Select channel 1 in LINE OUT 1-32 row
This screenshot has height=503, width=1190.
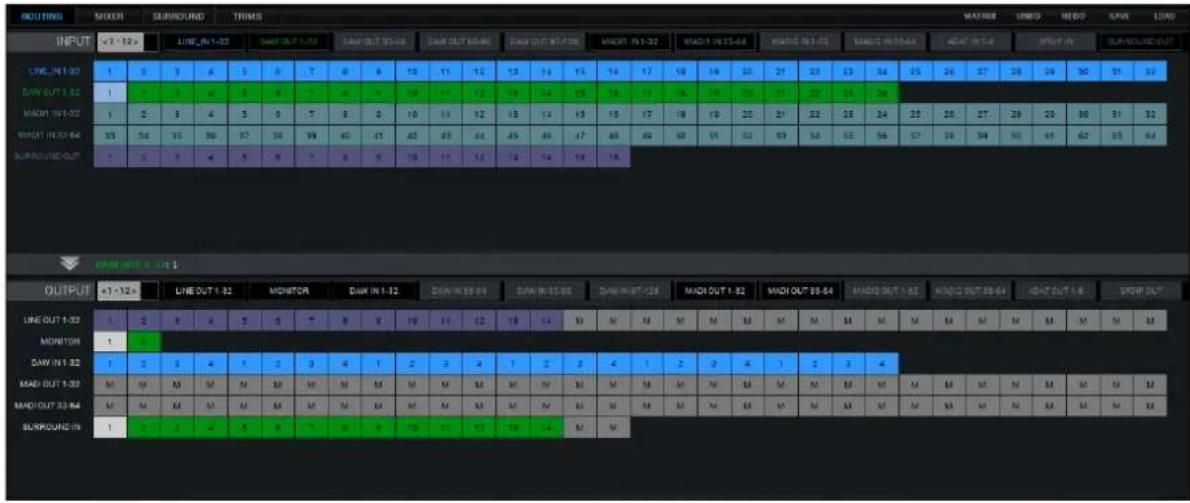tap(111, 321)
